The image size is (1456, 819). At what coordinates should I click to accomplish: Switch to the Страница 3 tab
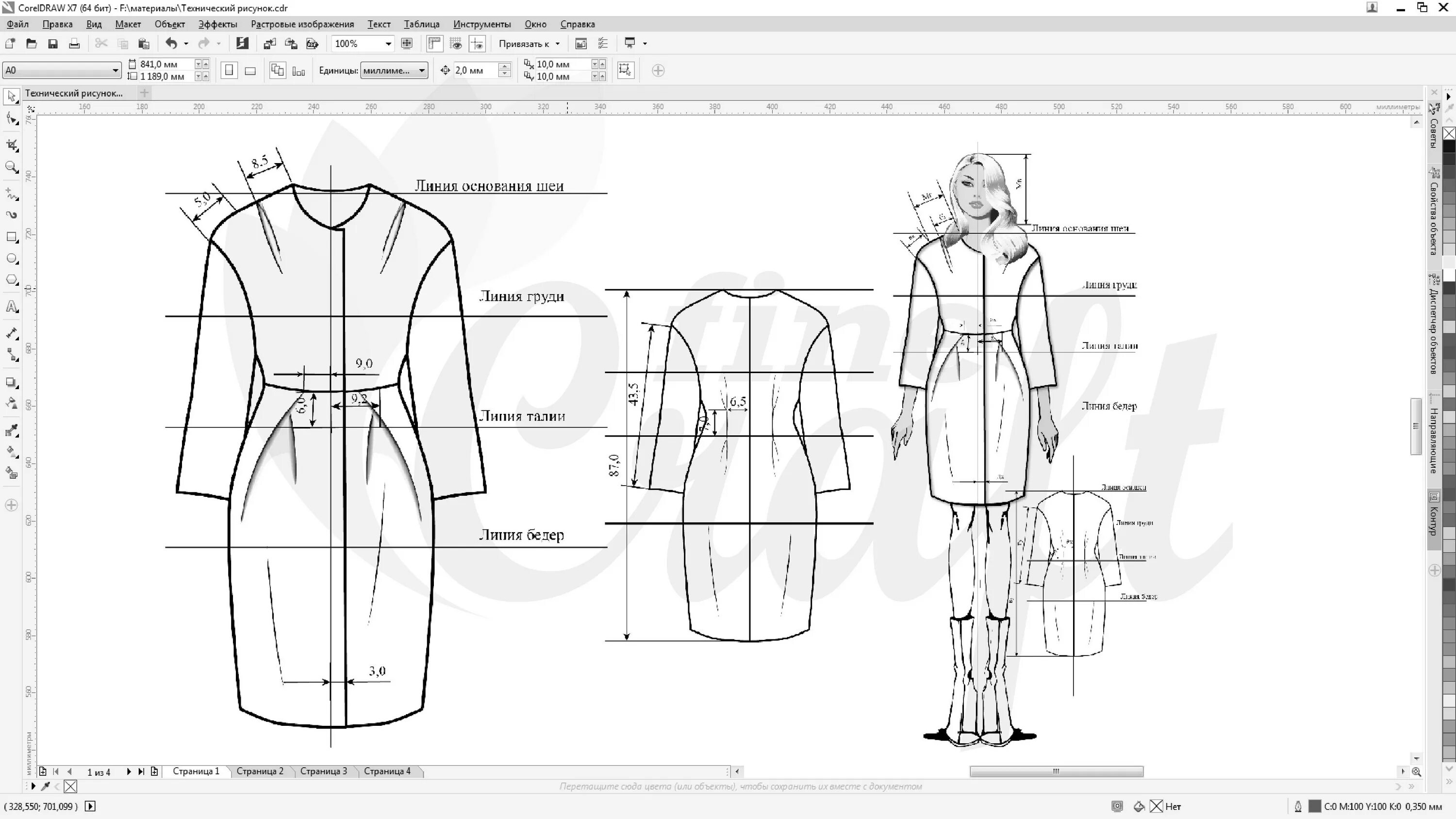point(323,771)
